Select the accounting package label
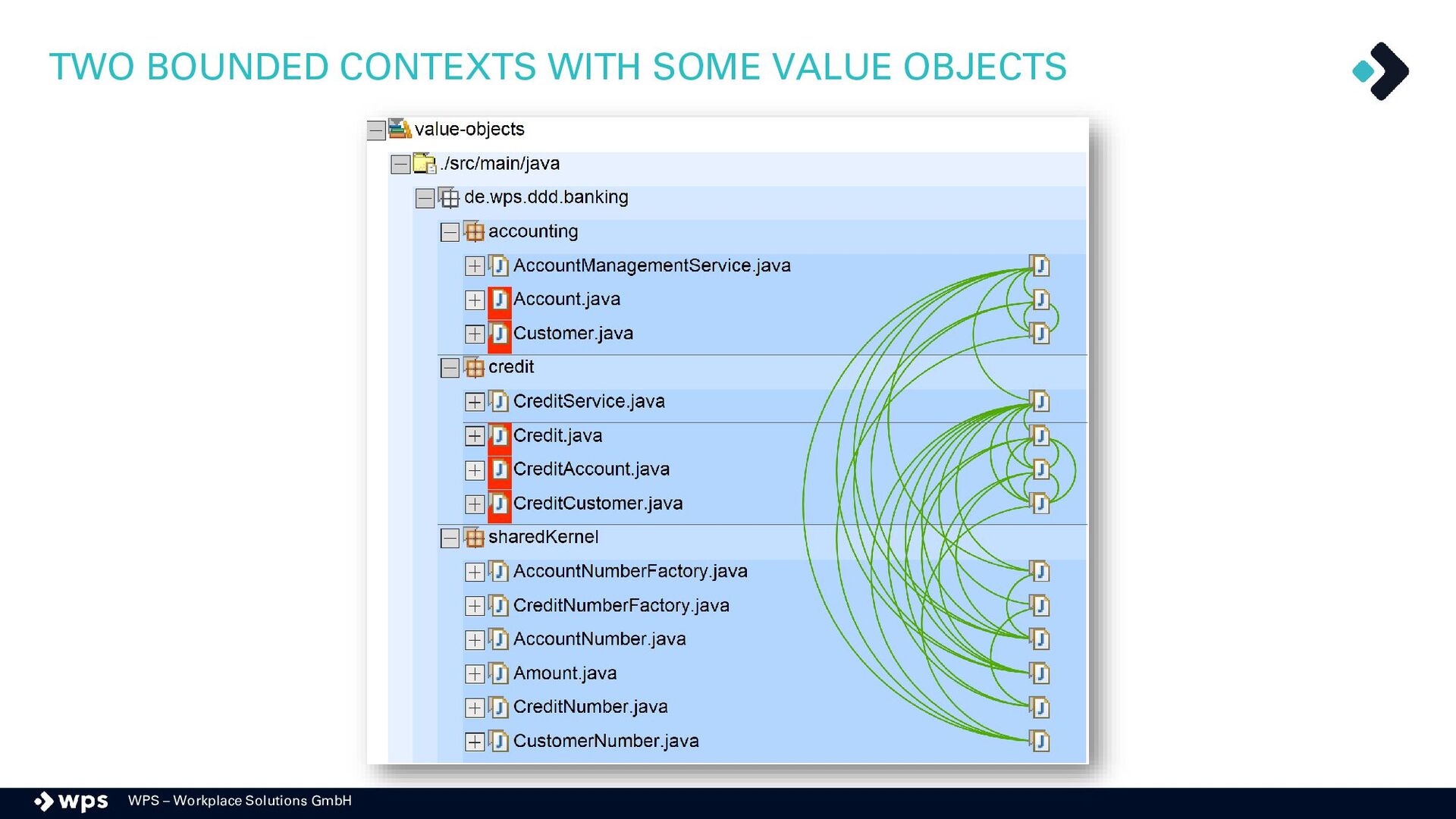The width and height of the screenshot is (1456, 819). click(533, 232)
